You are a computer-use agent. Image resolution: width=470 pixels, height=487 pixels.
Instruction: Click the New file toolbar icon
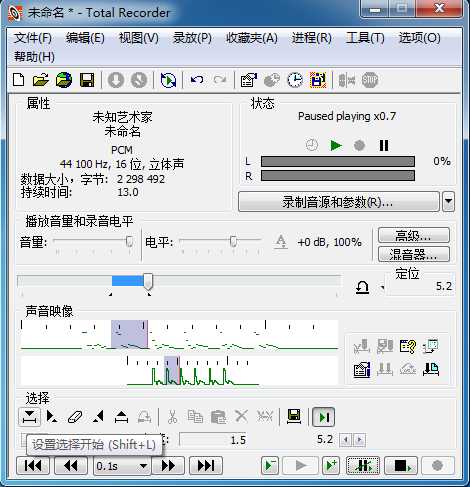tap(19, 80)
